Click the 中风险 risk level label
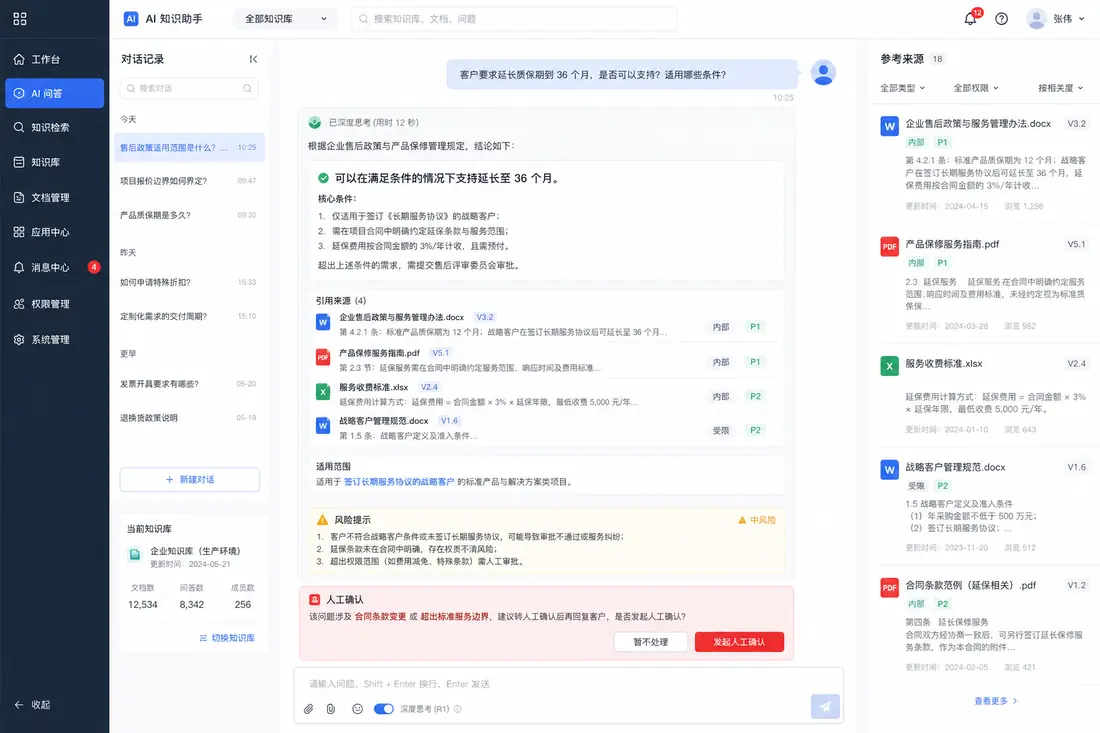Screen dimensions: 1100x733 (757, 520)
